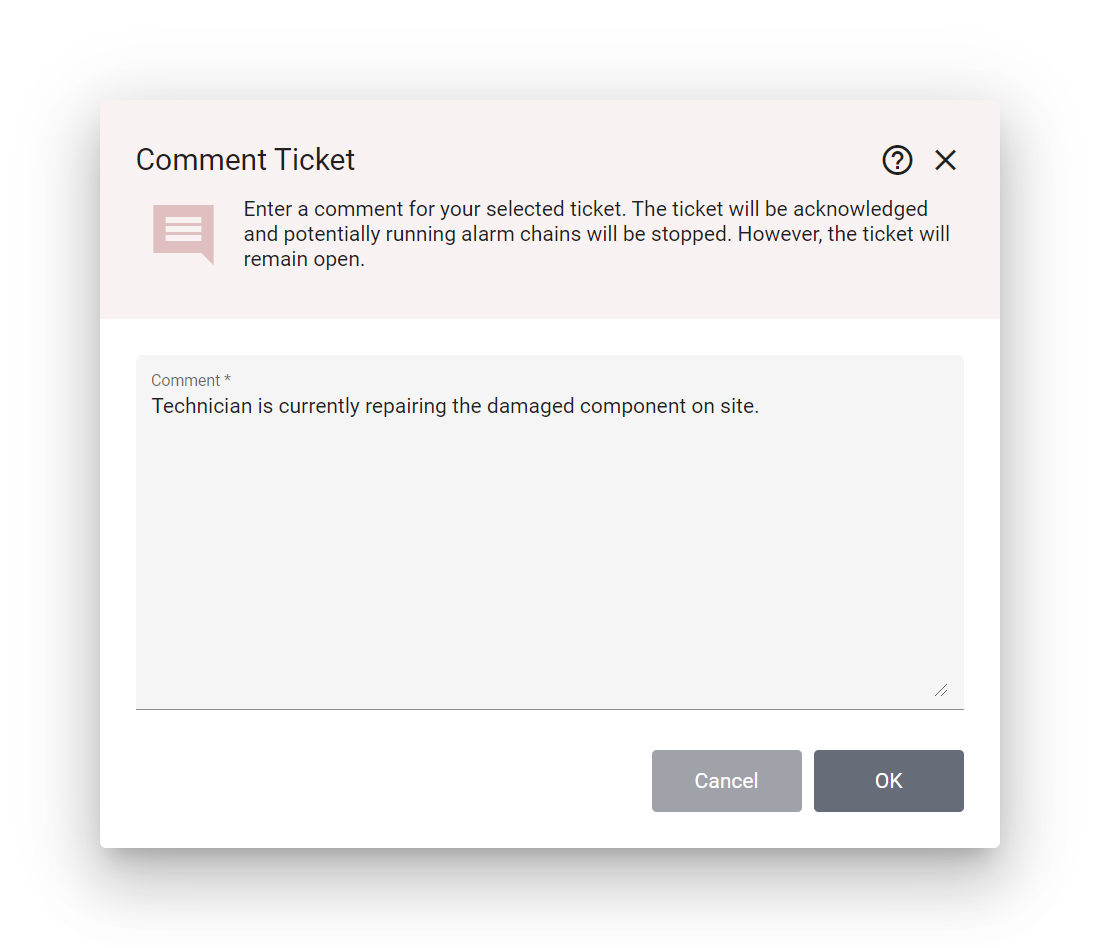Click the word "However" in the description
Screen dimensions: 1100x948
(780, 235)
